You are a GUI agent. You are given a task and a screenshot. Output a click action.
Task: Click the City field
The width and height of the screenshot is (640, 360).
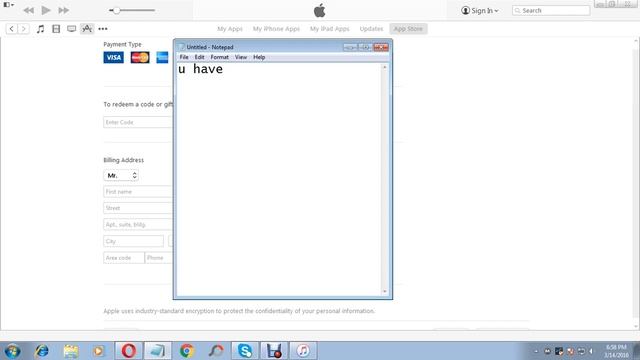point(133,241)
